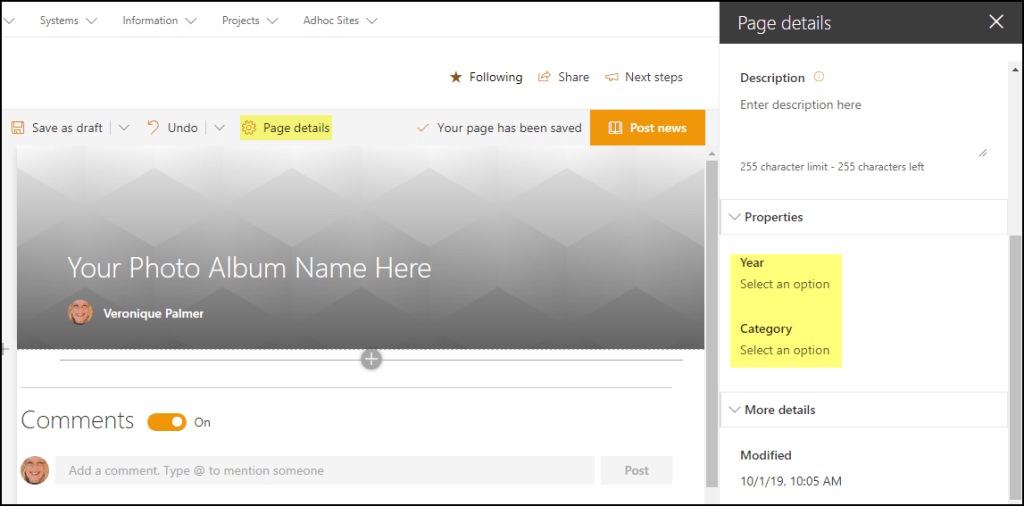The width and height of the screenshot is (1024, 506).
Task: Click the comment Post button
Action: click(636, 470)
